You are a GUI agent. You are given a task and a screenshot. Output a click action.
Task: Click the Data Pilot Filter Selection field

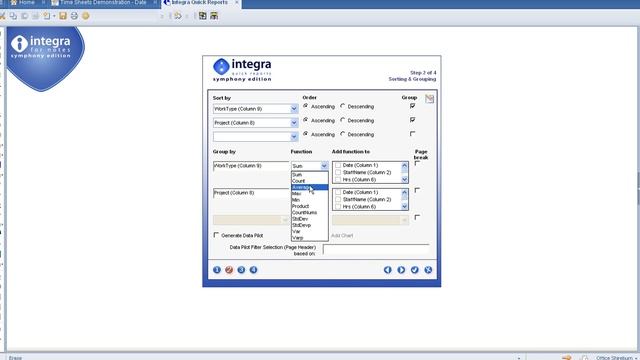[x=376, y=249]
